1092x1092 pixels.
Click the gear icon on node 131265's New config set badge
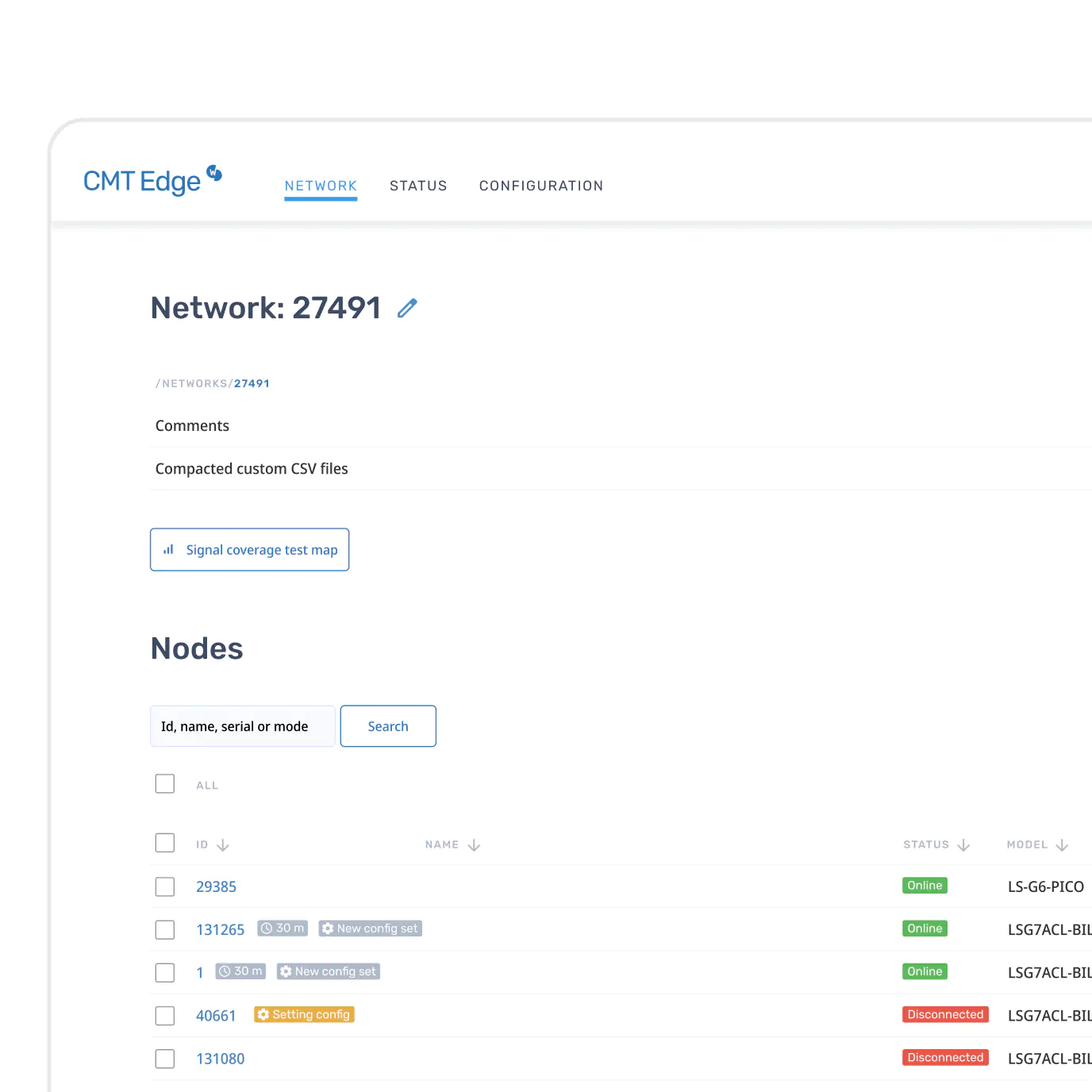(328, 928)
